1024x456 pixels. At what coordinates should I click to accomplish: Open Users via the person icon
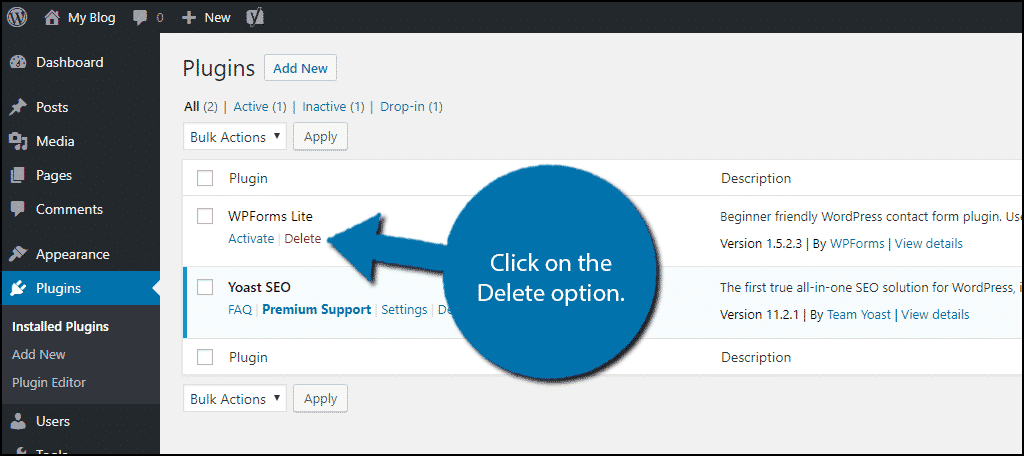(x=18, y=421)
